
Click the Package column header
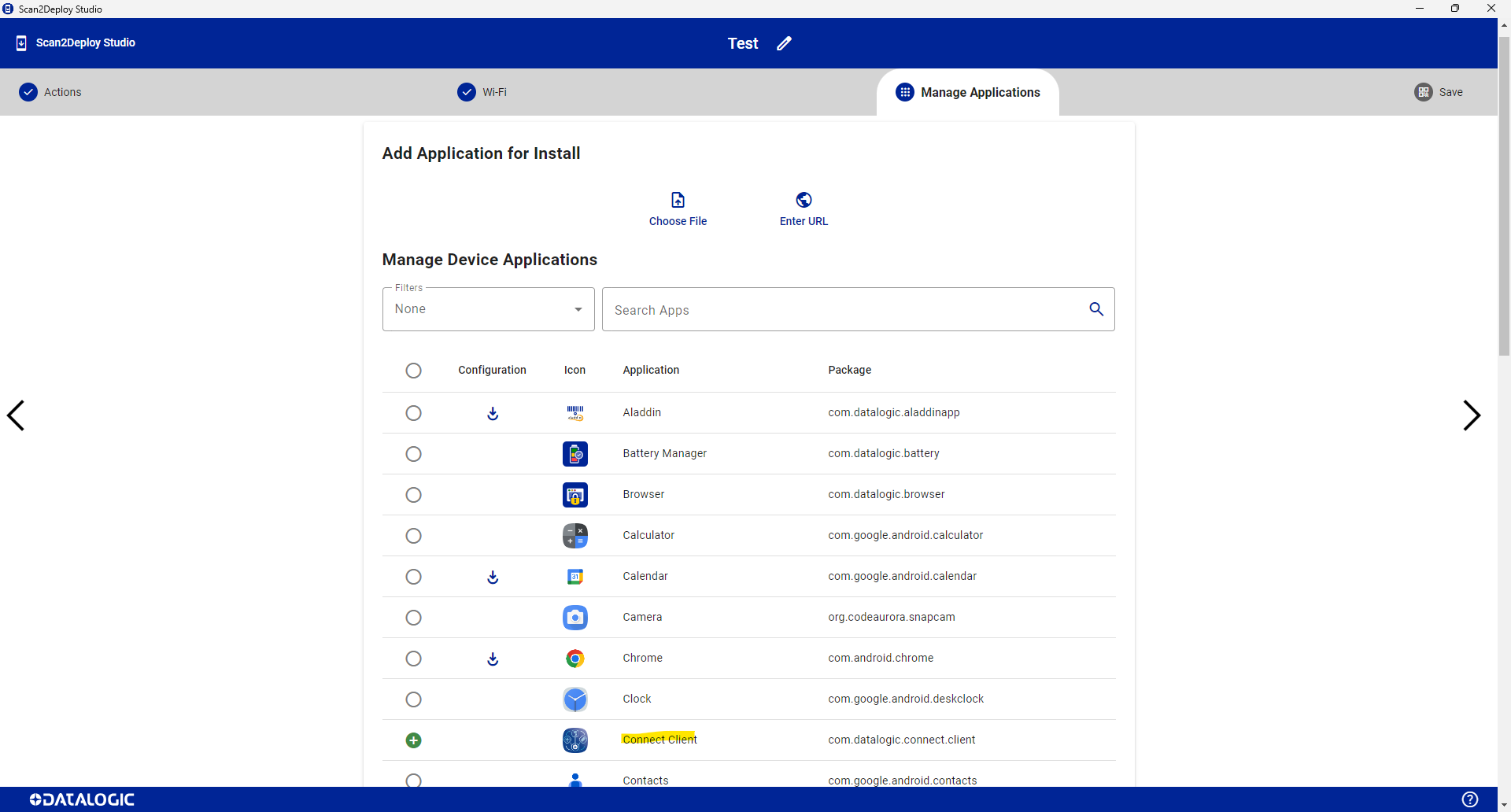[x=849, y=370]
